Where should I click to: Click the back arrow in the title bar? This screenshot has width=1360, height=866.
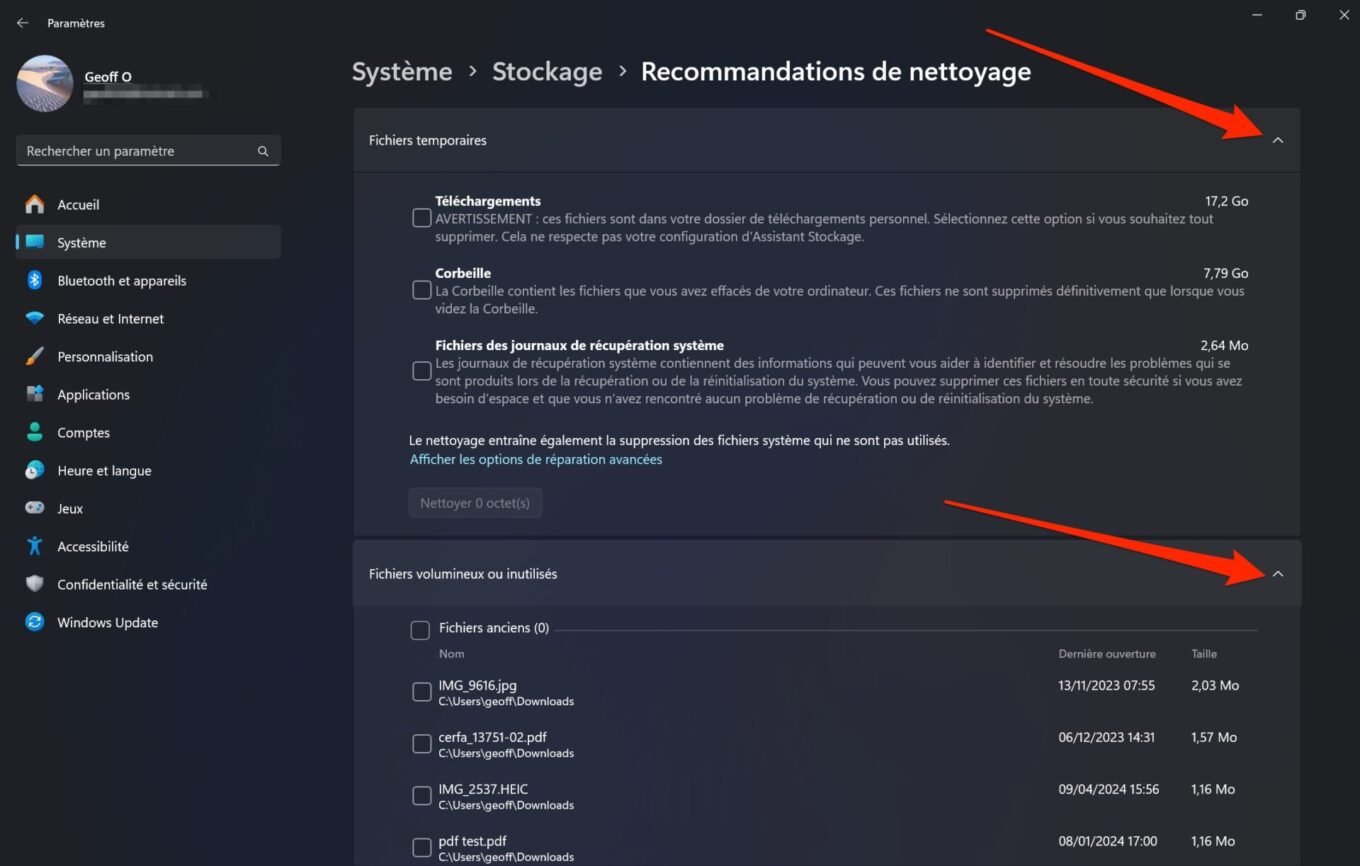tap(22, 23)
